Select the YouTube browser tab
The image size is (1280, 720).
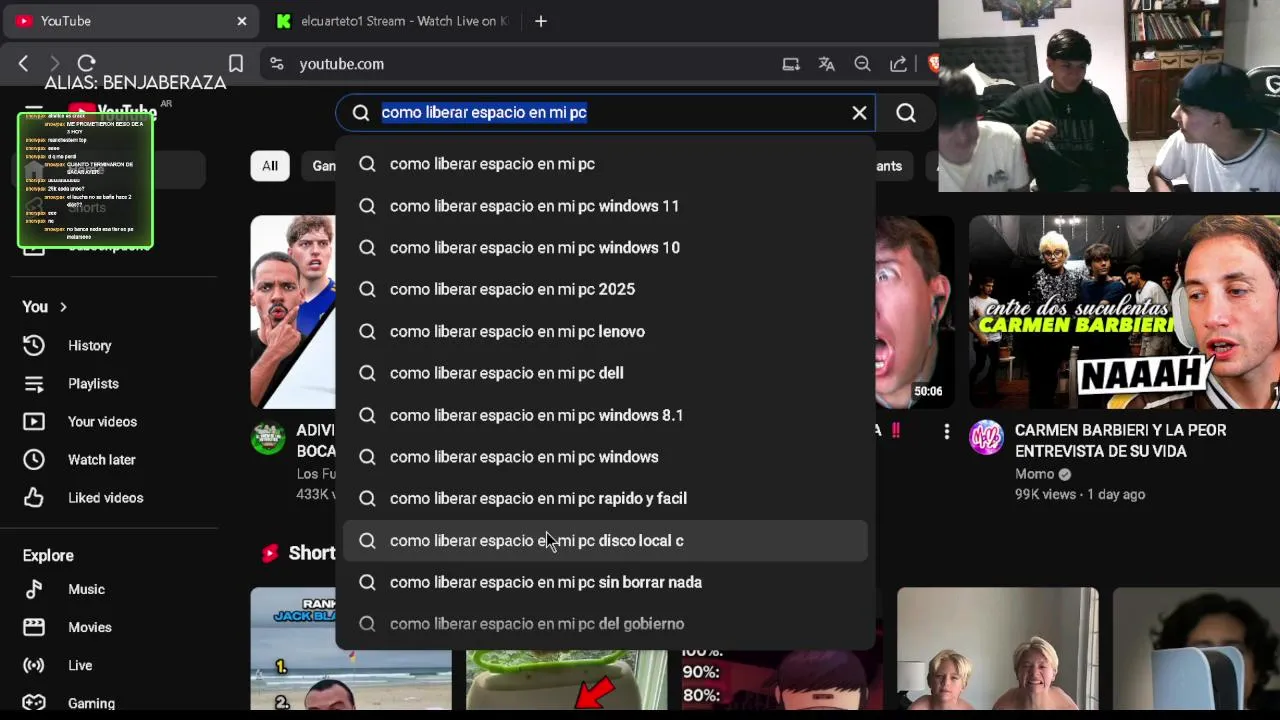[130, 21]
